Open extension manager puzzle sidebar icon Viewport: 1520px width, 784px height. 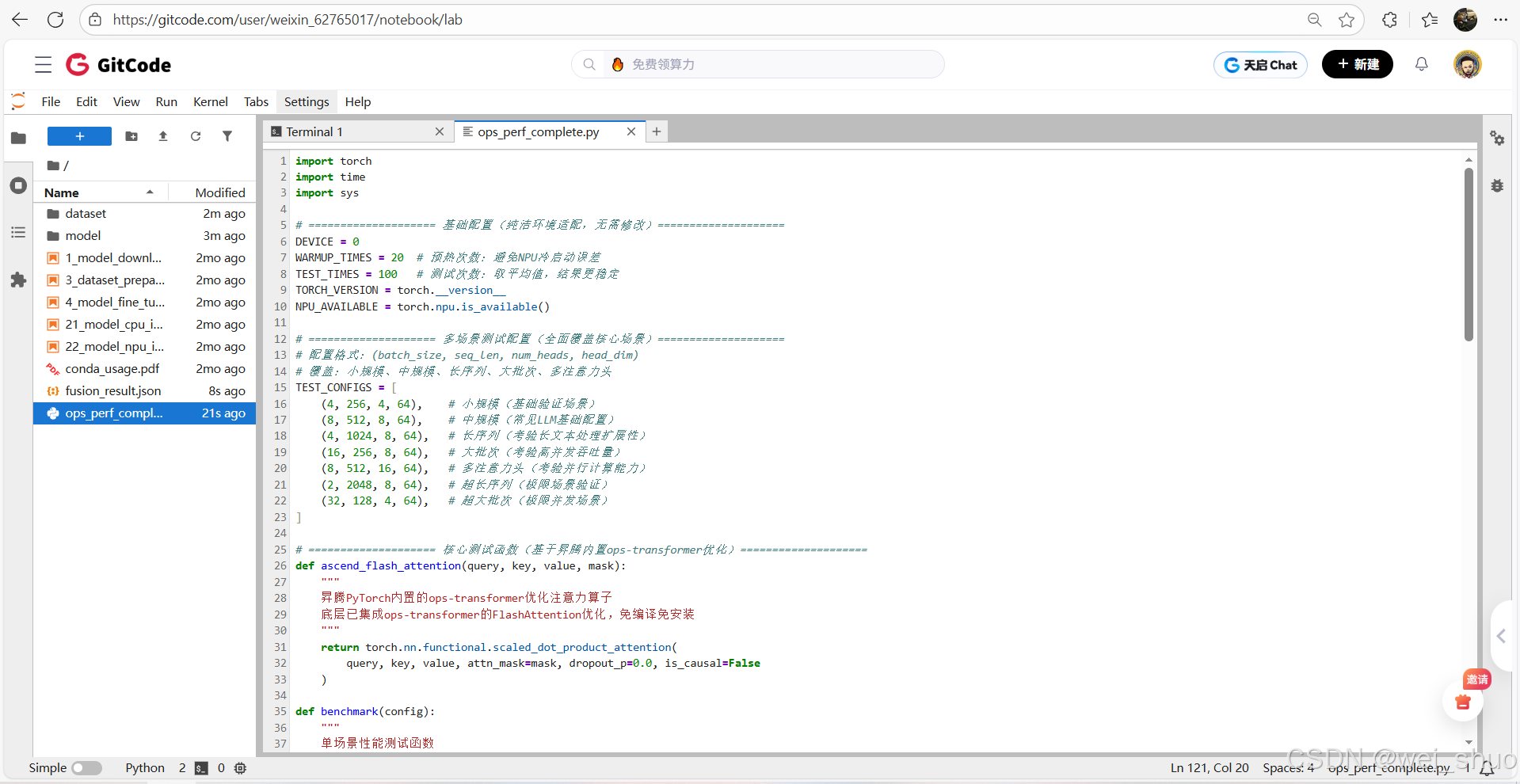pyautogui.click(x=18, y=280)
